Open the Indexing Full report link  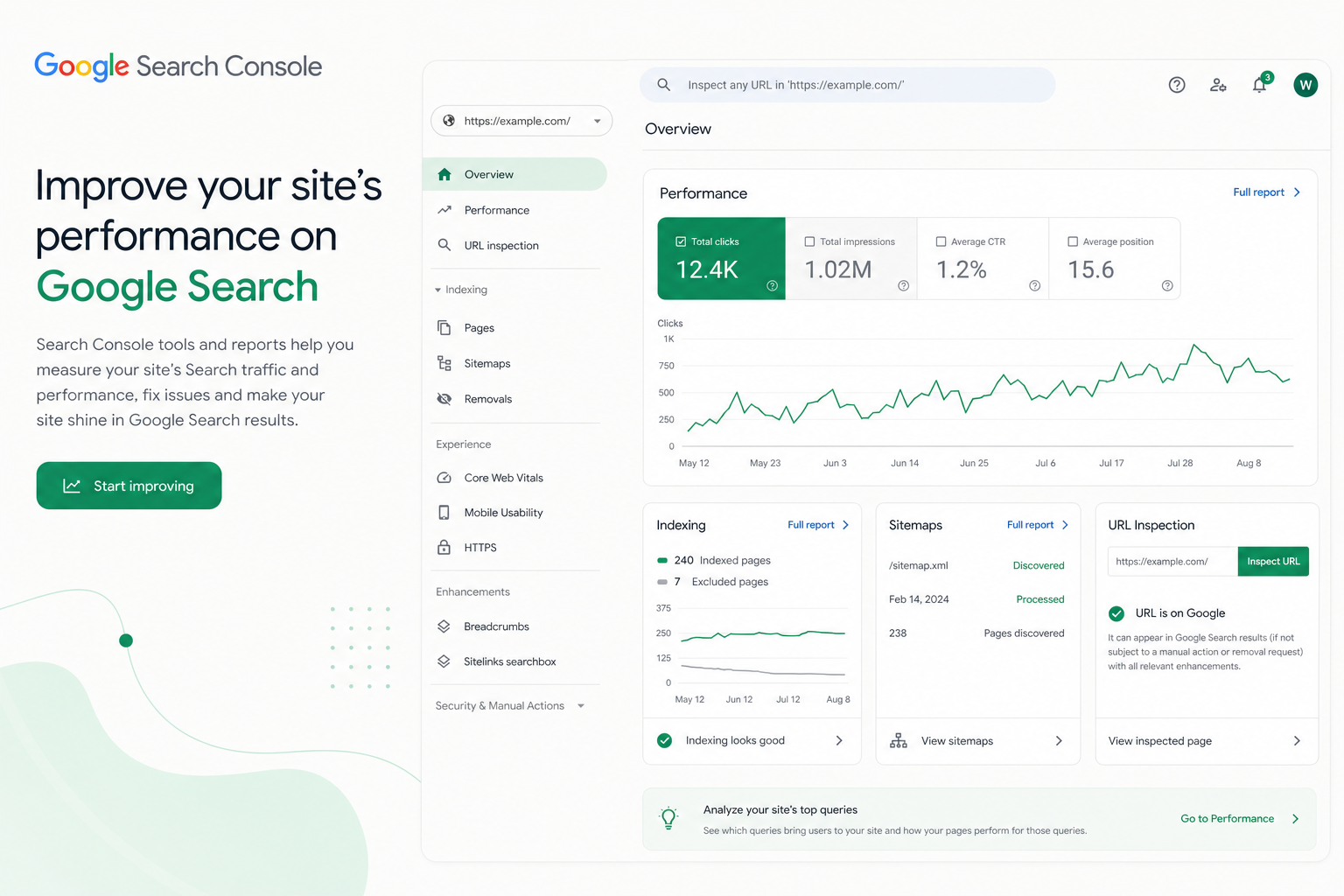click(811, 525)
